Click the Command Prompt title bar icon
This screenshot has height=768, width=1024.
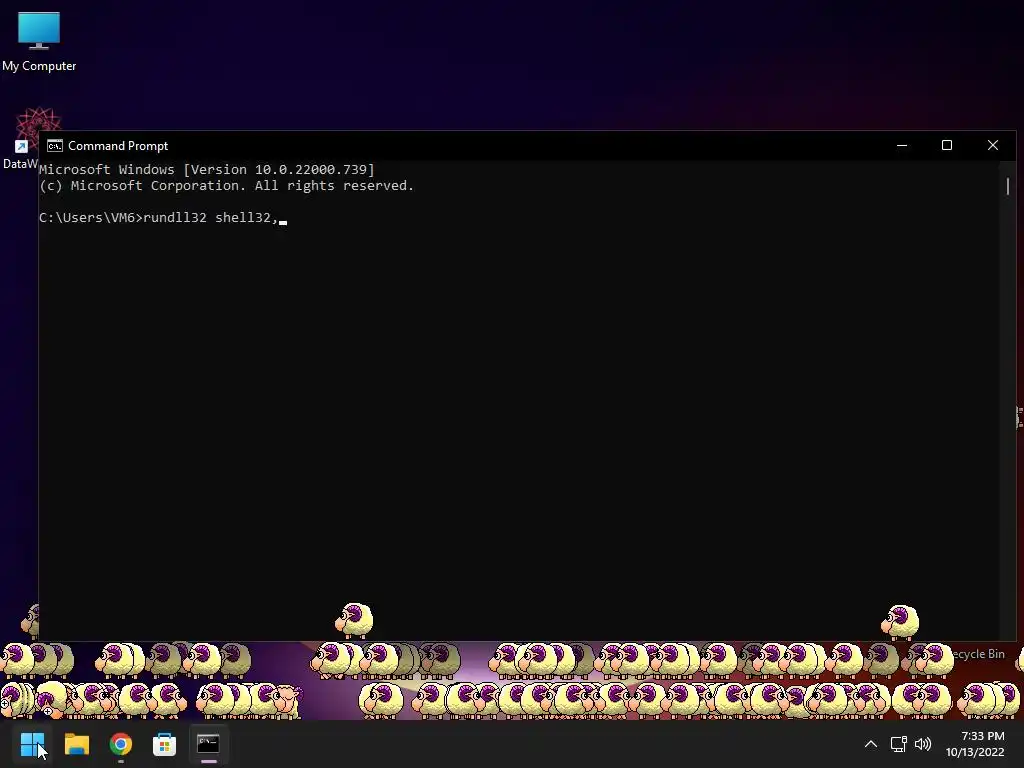point(55,146)
